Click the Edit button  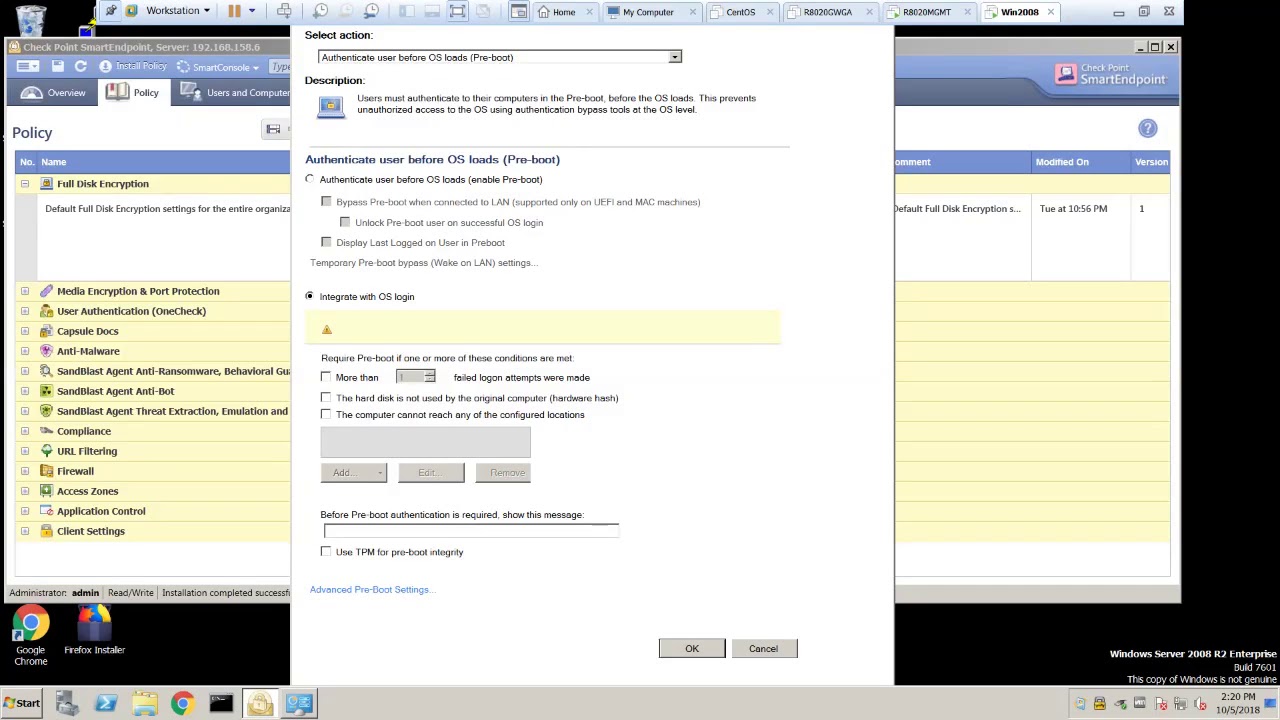(x=431, y=472)
